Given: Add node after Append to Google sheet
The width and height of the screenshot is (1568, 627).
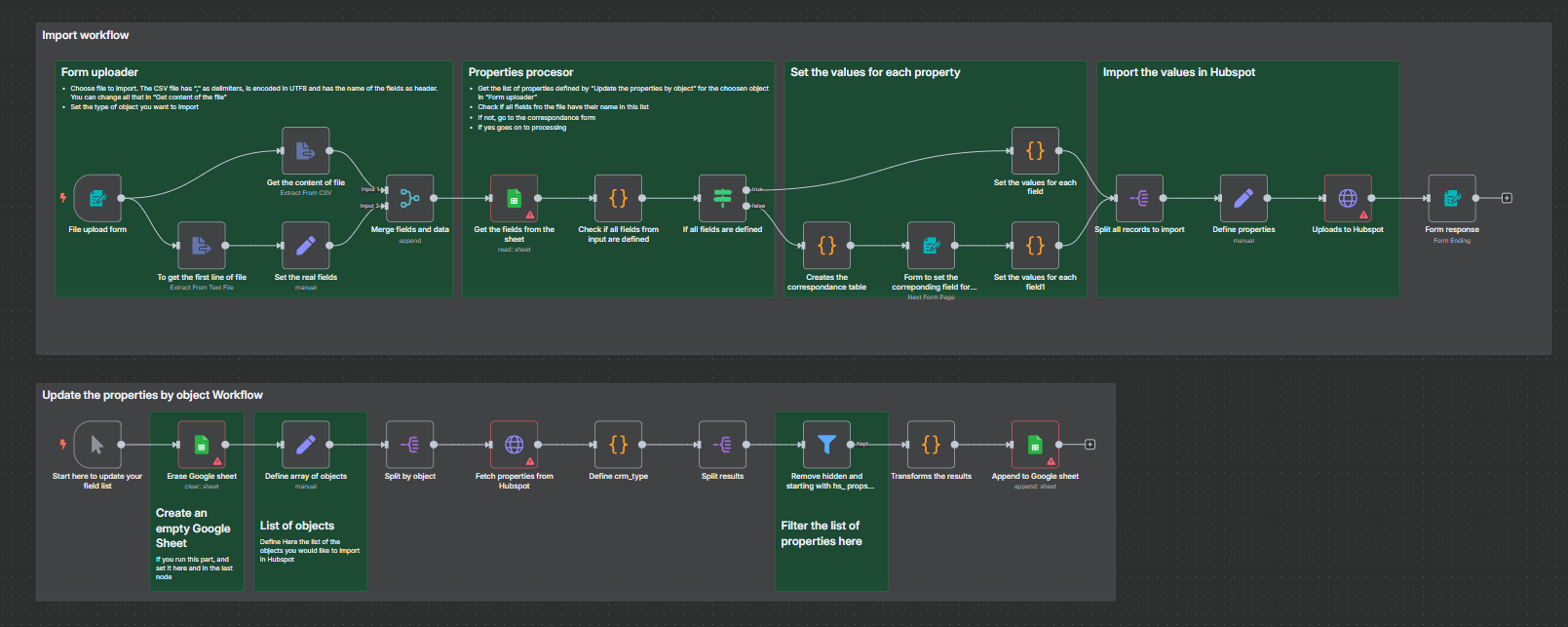Looking at the screenshot, I should (x=1090, y=445).
